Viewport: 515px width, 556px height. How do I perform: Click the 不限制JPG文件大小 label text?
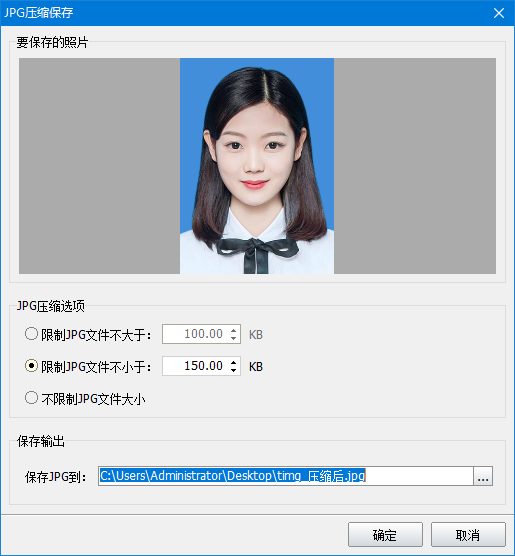click(93, 399)
